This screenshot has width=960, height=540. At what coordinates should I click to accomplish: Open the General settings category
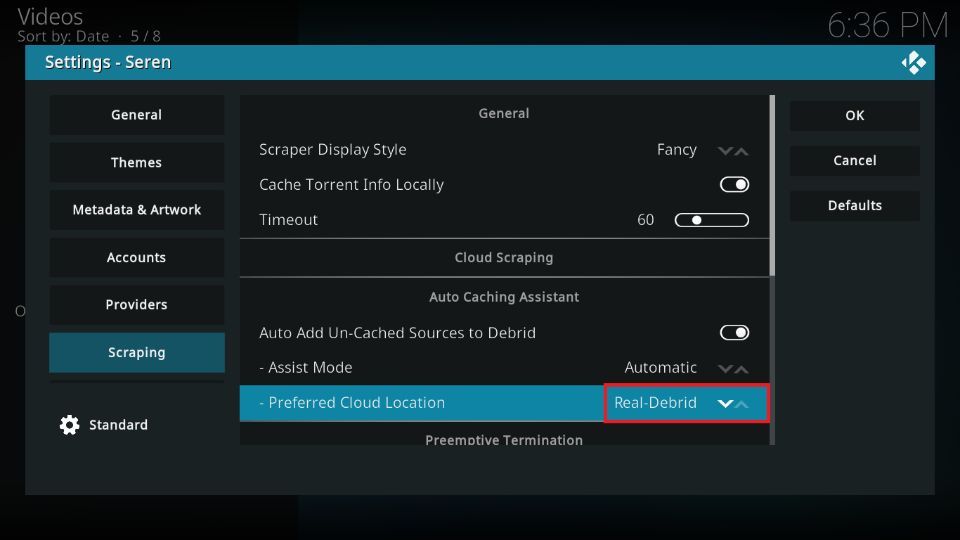point(137,114)
